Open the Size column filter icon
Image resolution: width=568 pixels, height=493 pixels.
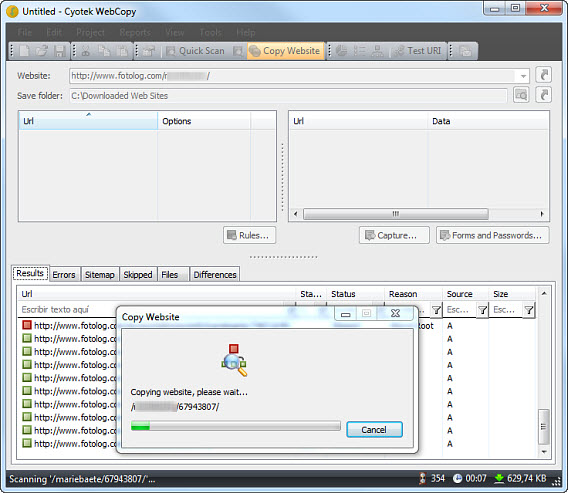pos(529,310)
